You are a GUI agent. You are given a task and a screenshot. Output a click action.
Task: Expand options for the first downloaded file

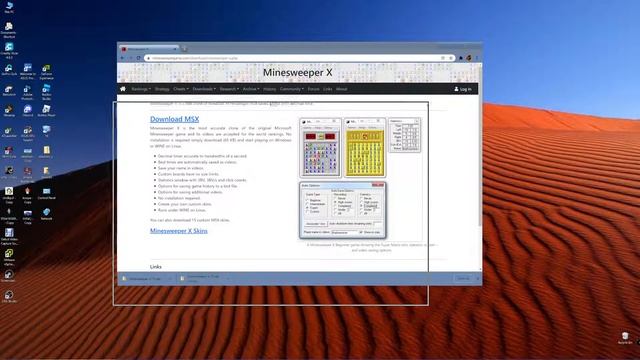click(x=170, y=279)
